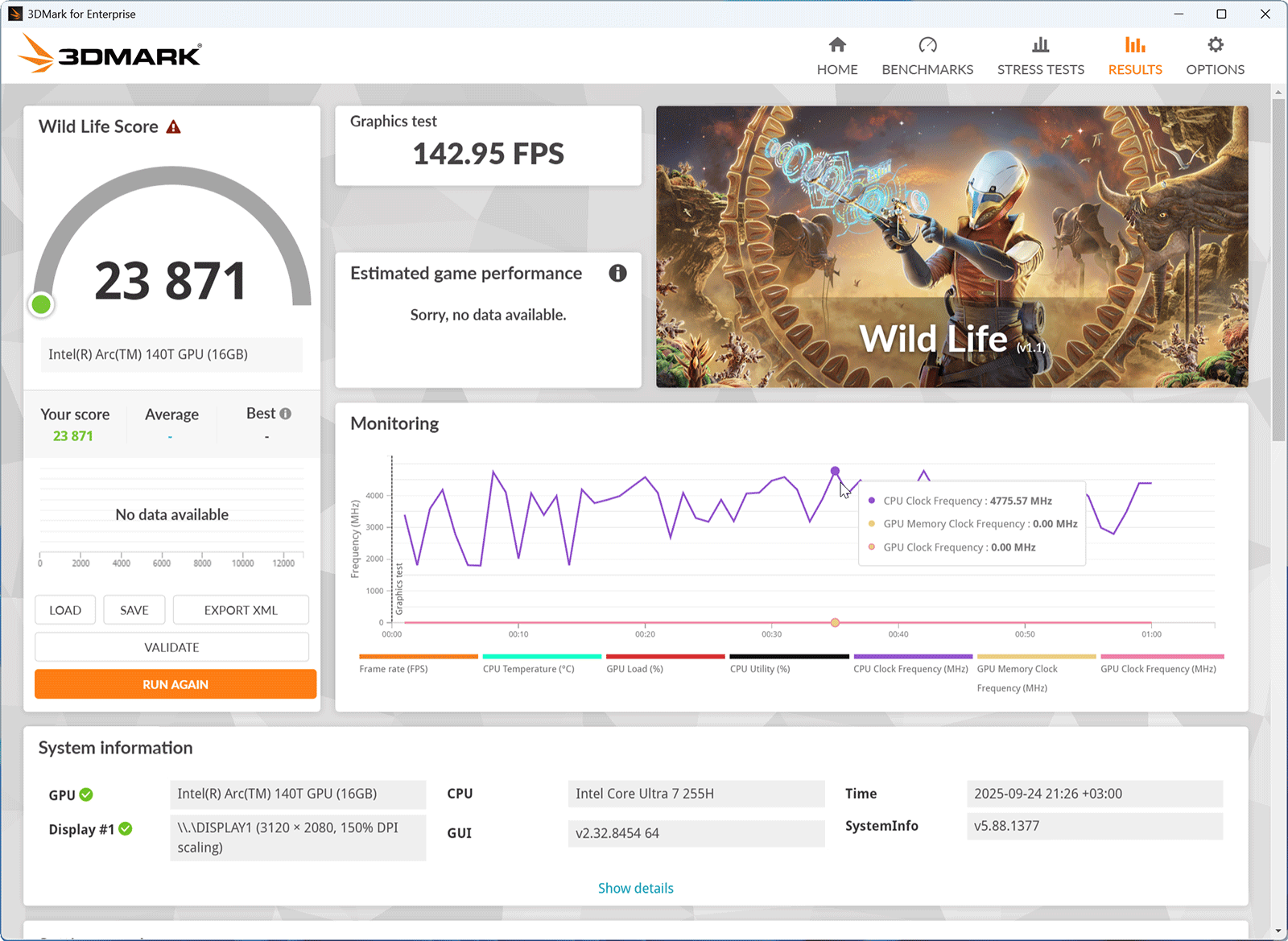
Task: Open the Show details link
Action: pyautogui.click(x=636, y=888)
